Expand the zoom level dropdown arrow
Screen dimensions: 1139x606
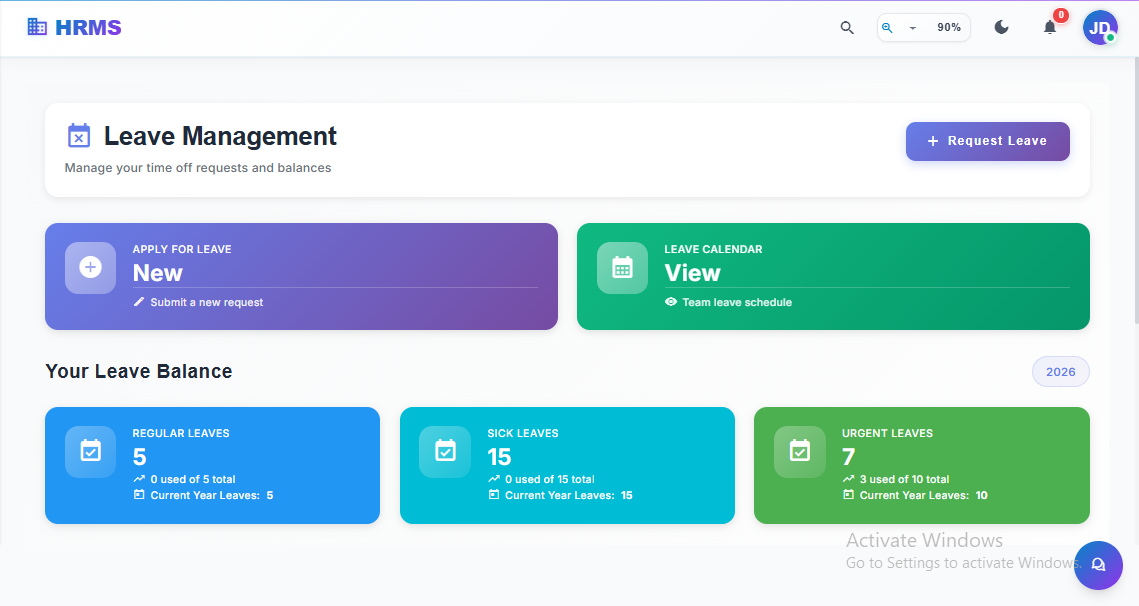(x=912, y=28)
